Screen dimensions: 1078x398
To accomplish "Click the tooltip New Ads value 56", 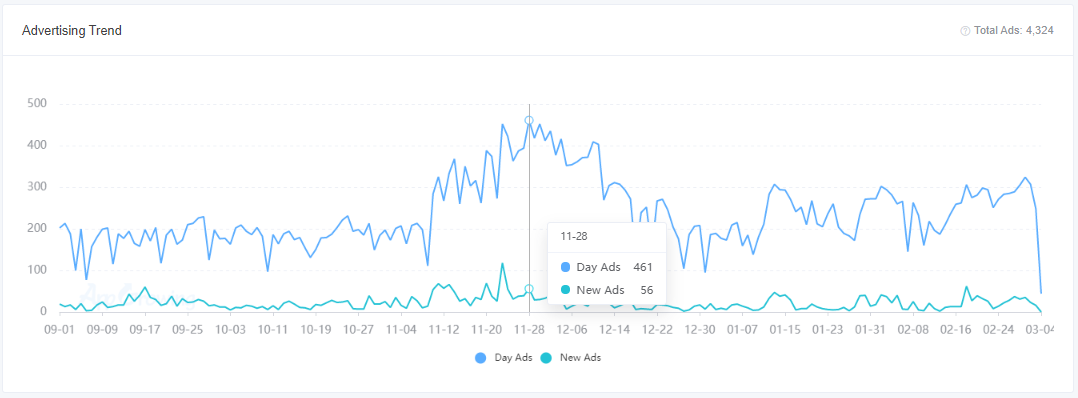I will pyautogui.click(x=646, y=290).
